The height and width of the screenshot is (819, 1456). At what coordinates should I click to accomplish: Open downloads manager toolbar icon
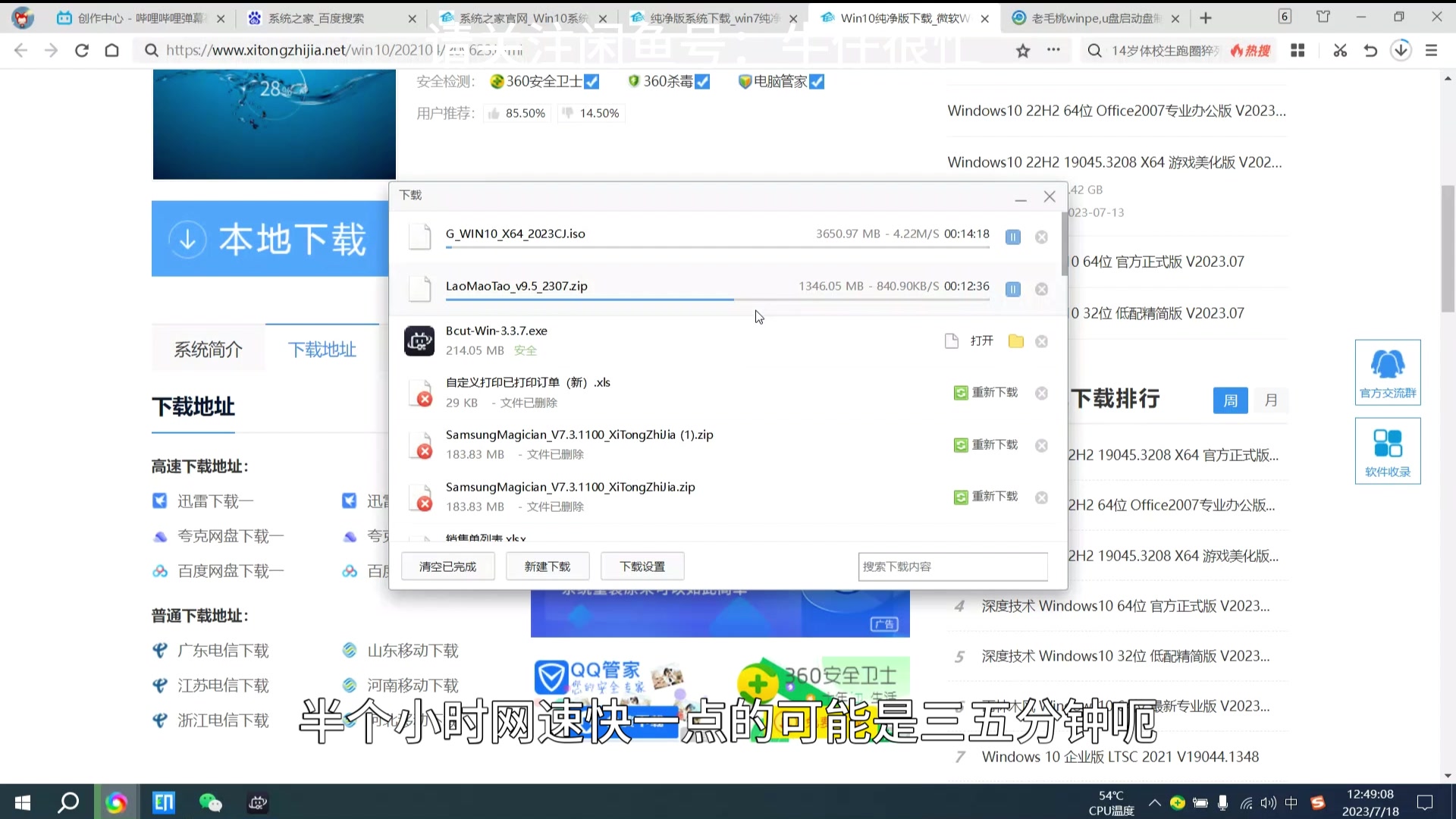click(1401, 50)
